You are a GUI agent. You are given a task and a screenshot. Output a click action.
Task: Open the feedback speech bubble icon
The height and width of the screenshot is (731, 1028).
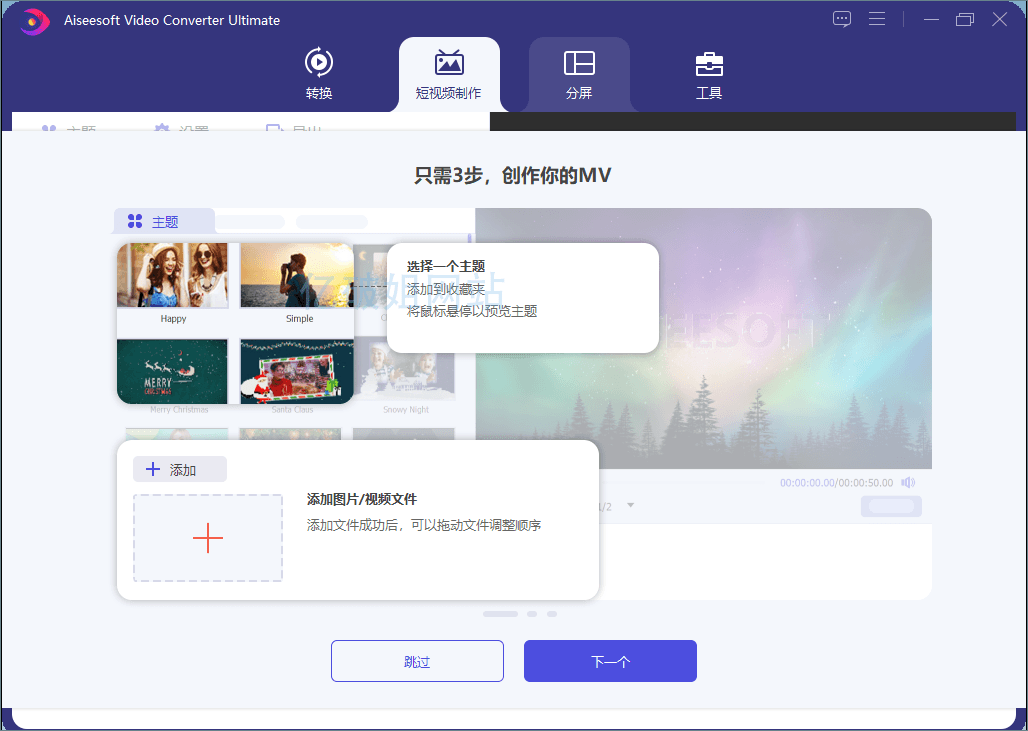pos(841,18)
